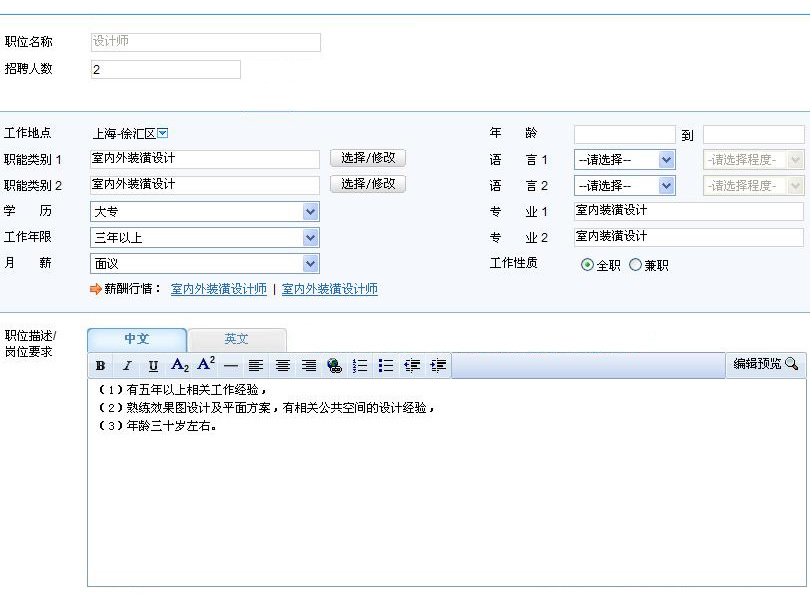This screenshot has height=599, width=810.
Task: Insert a numbered list
Action: coord(360,366)
